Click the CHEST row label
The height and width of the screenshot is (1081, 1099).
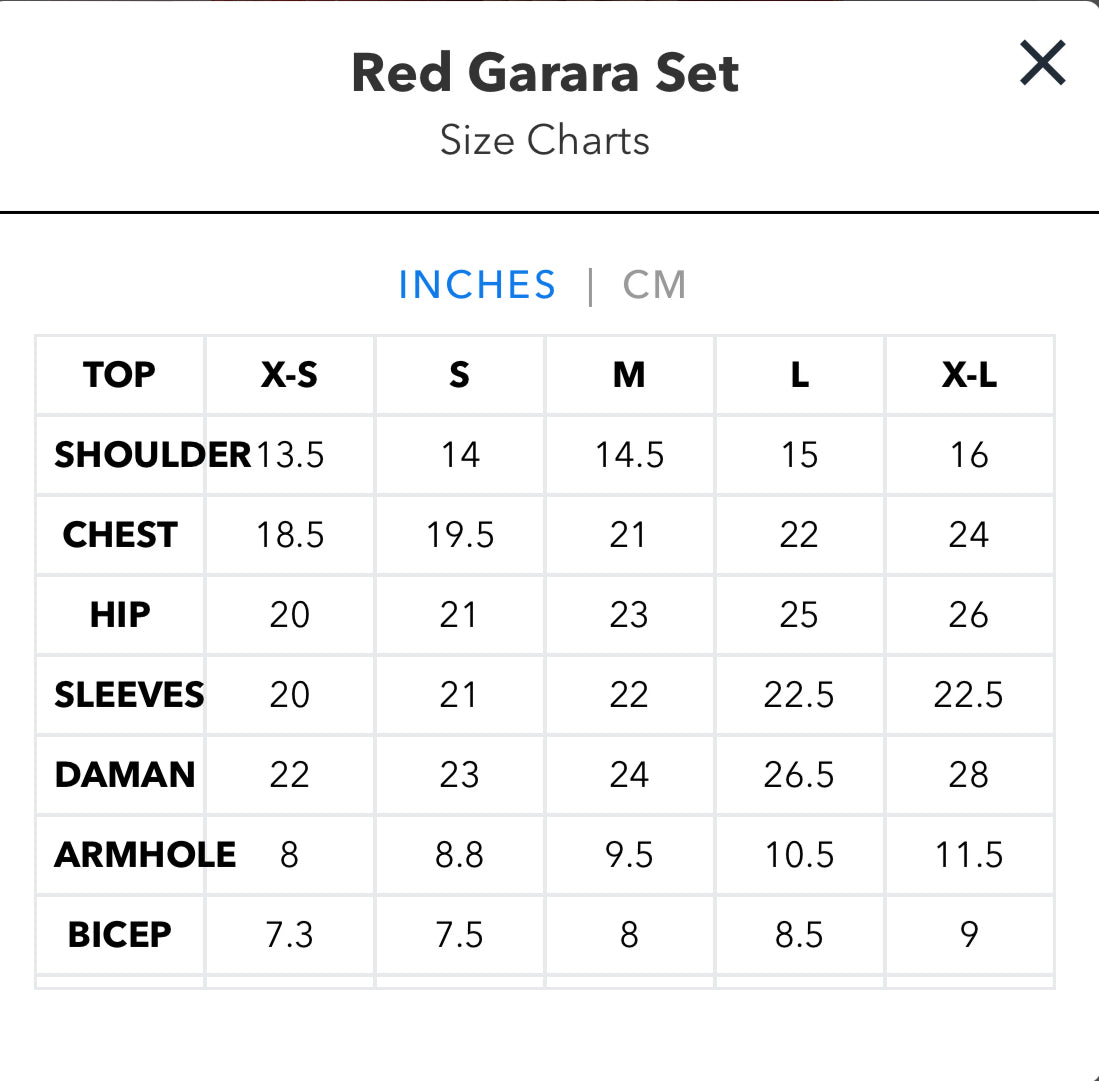pos(120,535)
